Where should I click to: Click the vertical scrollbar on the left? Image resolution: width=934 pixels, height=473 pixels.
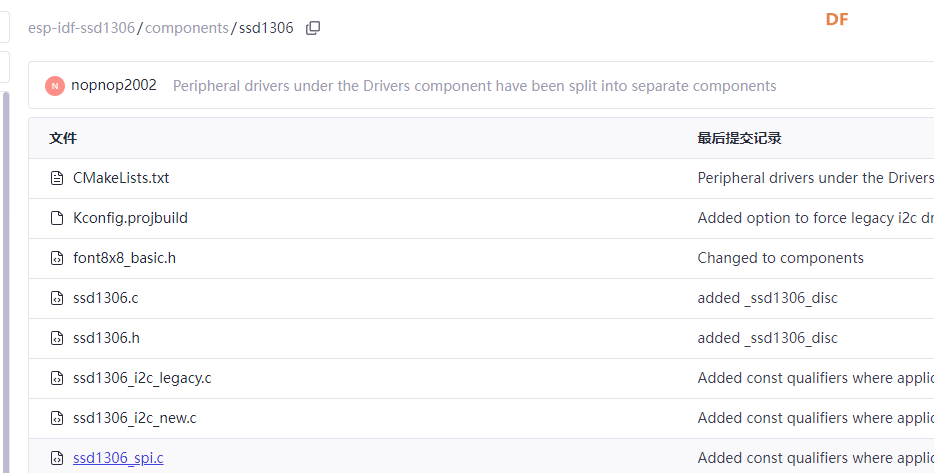click(6, 280)
